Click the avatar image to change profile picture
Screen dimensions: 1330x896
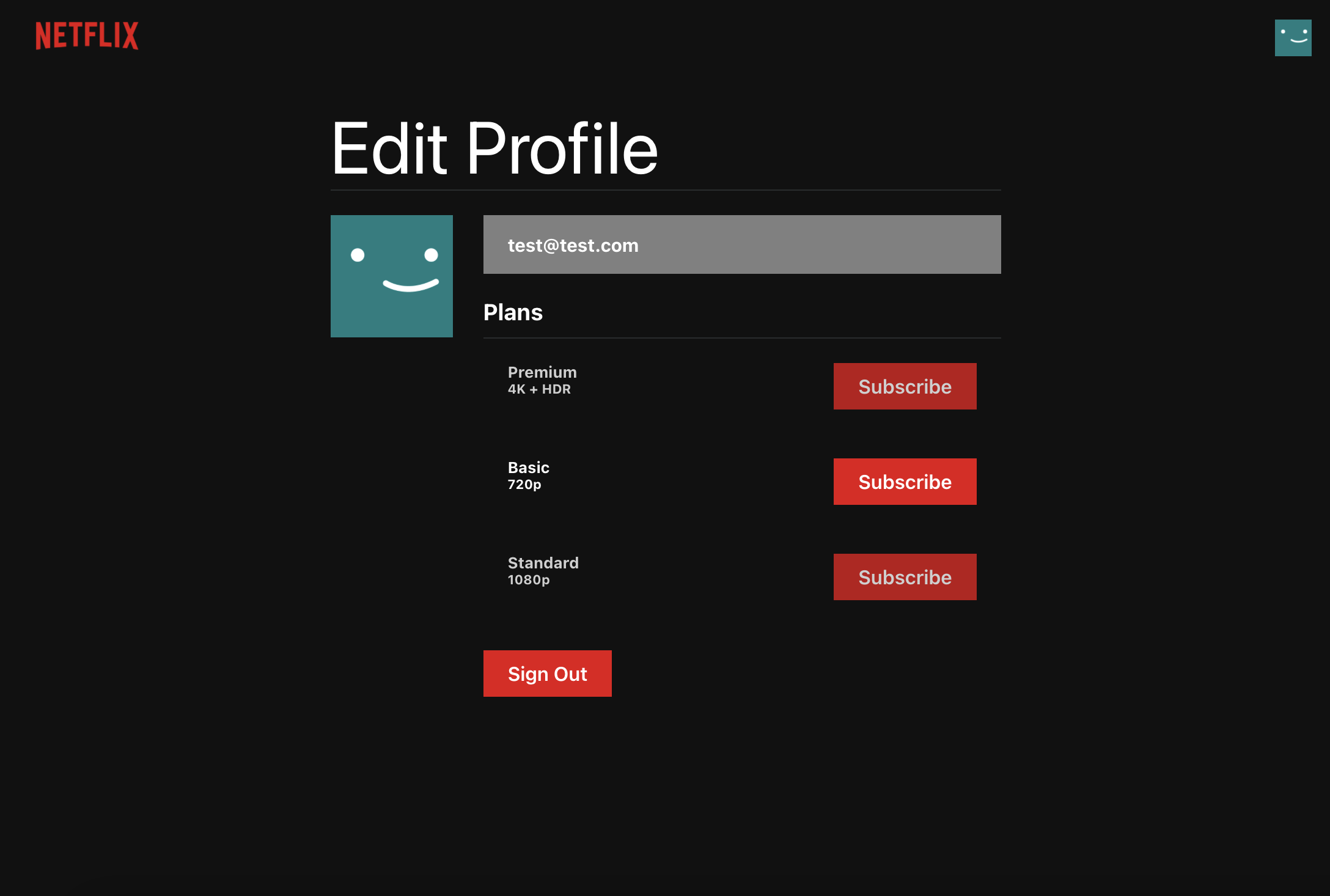coord(391,275)
